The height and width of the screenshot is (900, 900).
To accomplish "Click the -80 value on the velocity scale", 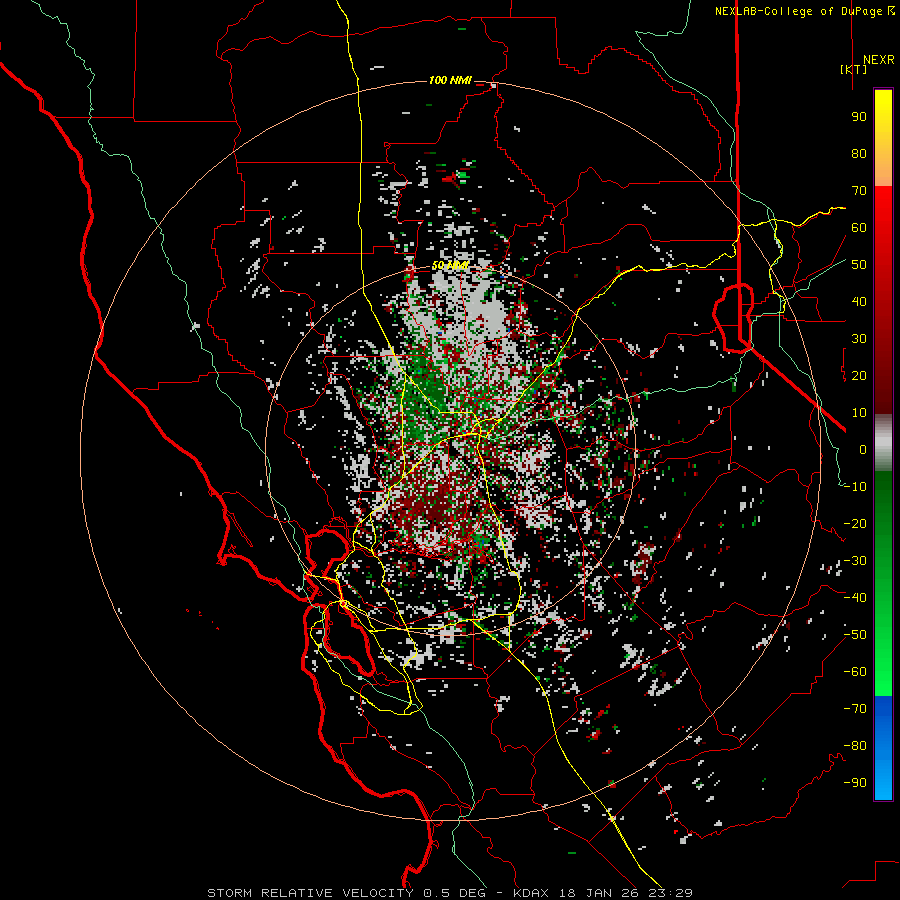I will 855,746.
